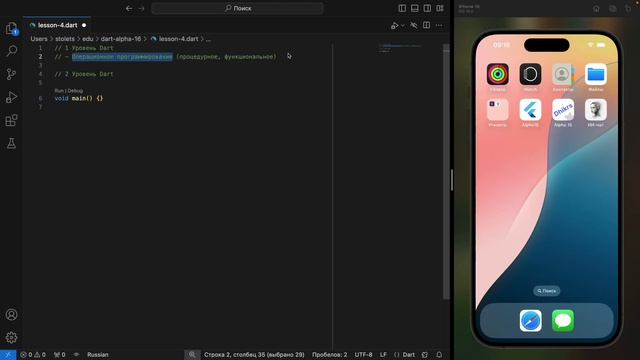Open Safari in the iPhone dock
The height and width of the screenshot is (360, 640).
pos(530,320)
